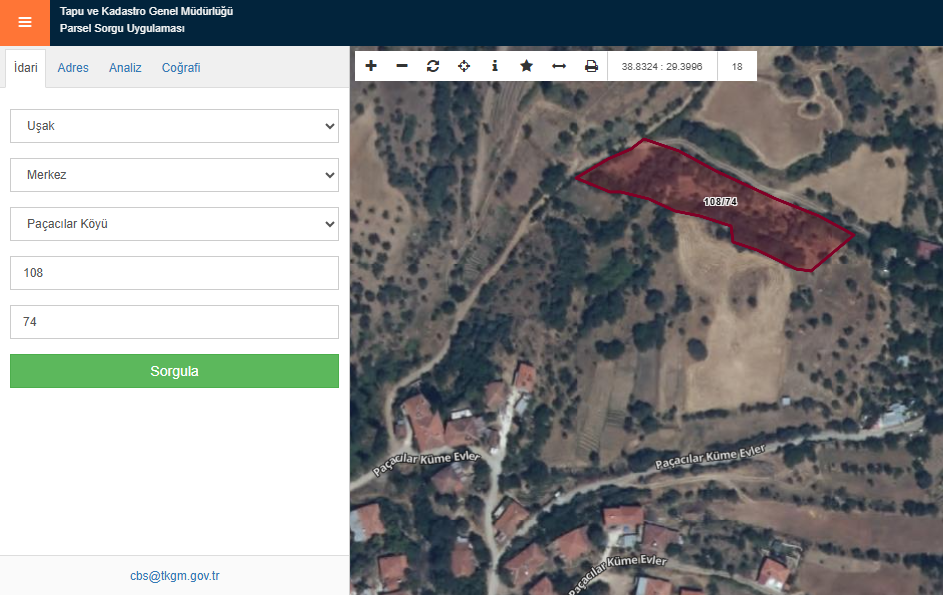Open the Merkez district dropdown

tap(174, 175)
